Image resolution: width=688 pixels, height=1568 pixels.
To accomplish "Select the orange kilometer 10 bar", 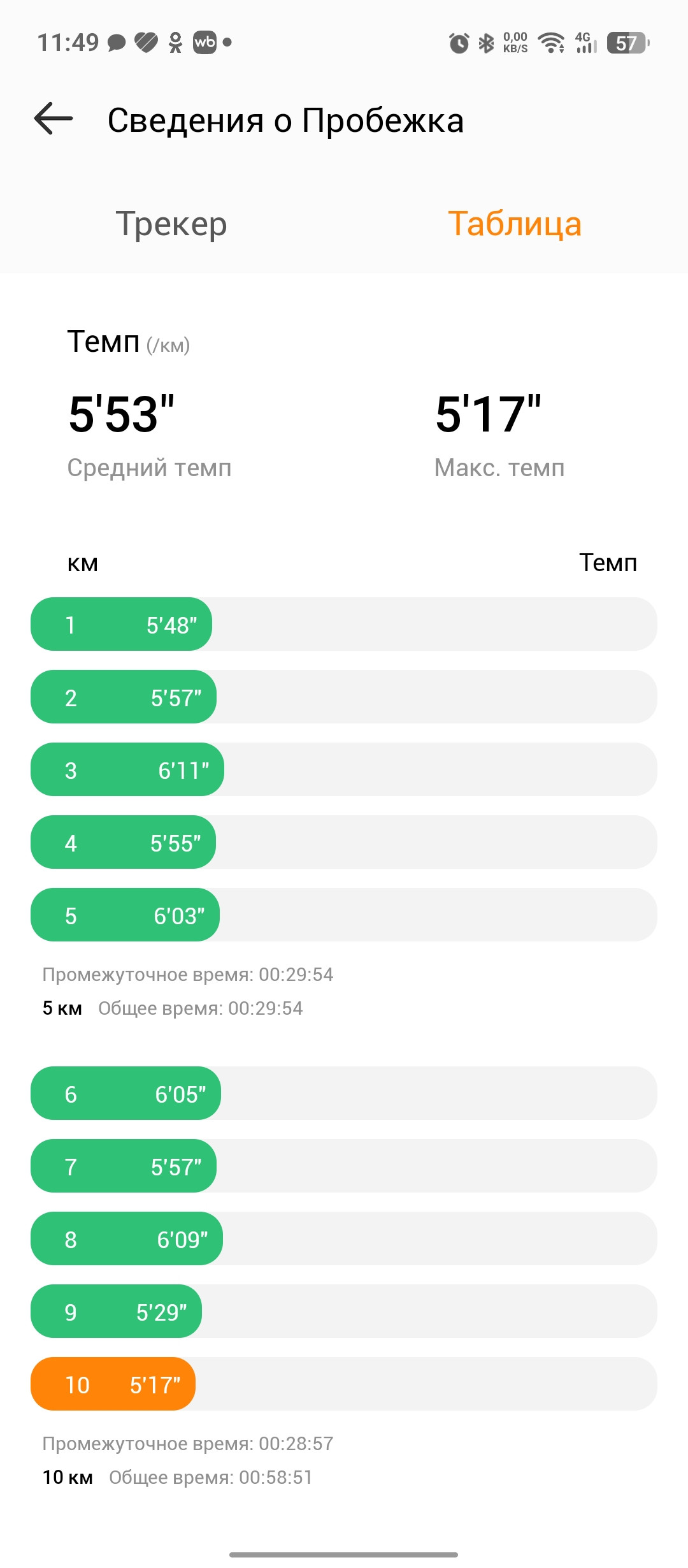I will point(113,1384).
